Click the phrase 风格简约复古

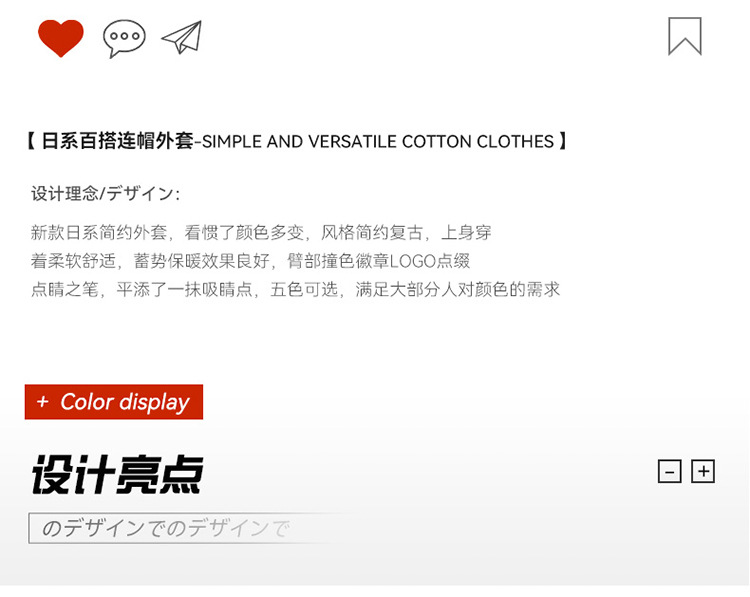tap(372, 232)
